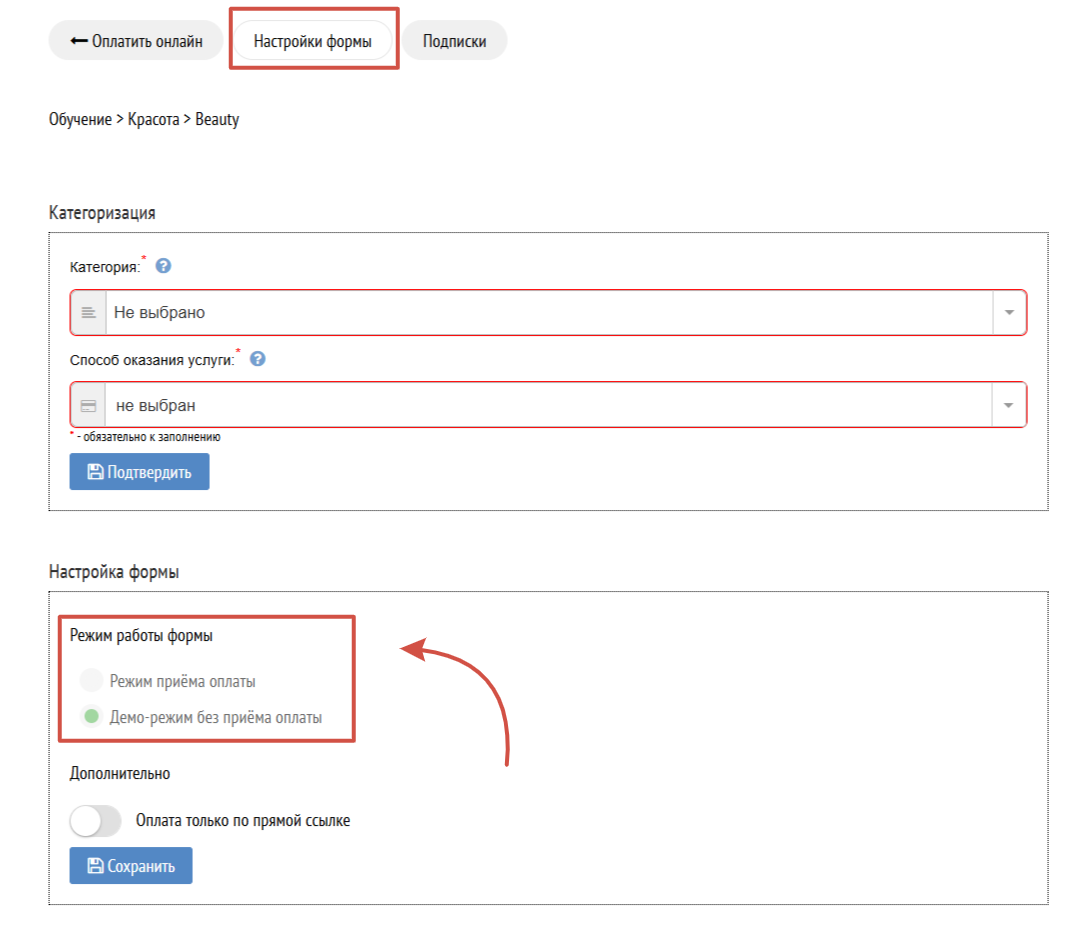Click the card icon in service method field
This screenshot has height=926, width=1085.
(x=88, y=405)
